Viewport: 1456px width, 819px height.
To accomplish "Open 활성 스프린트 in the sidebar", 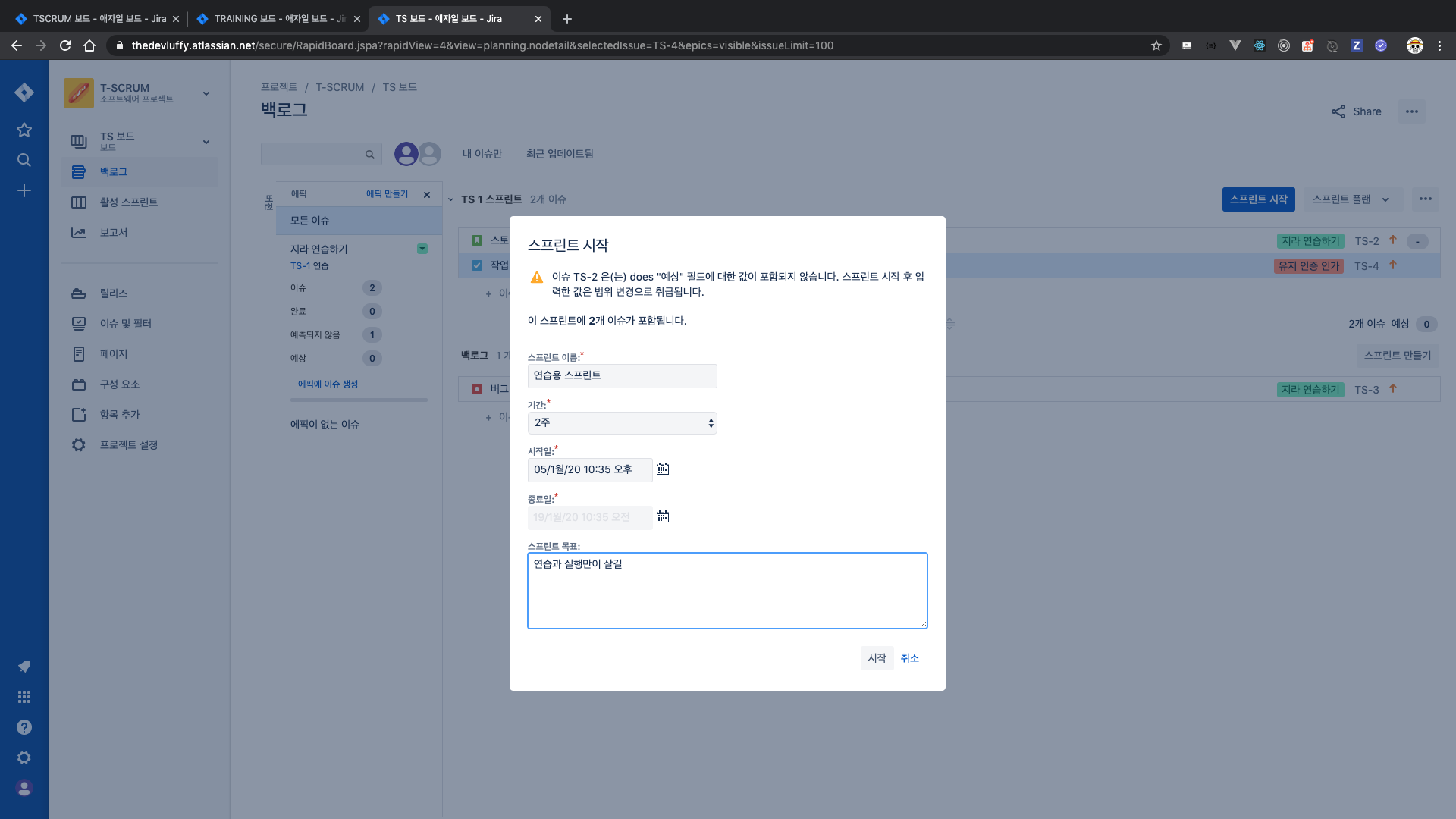I will point(128,202).
